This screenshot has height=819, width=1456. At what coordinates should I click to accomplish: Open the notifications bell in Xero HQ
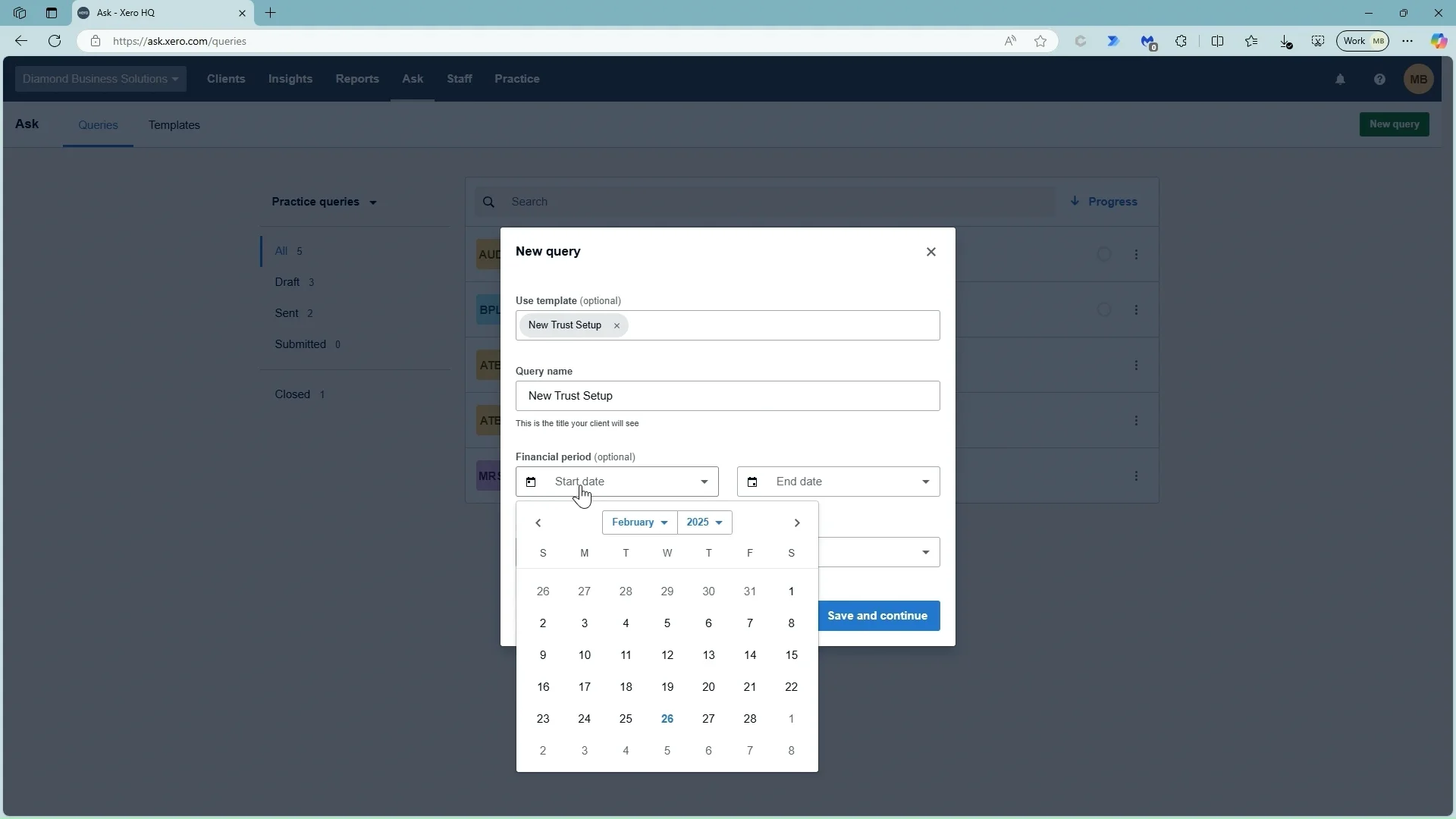(1340, 78)
